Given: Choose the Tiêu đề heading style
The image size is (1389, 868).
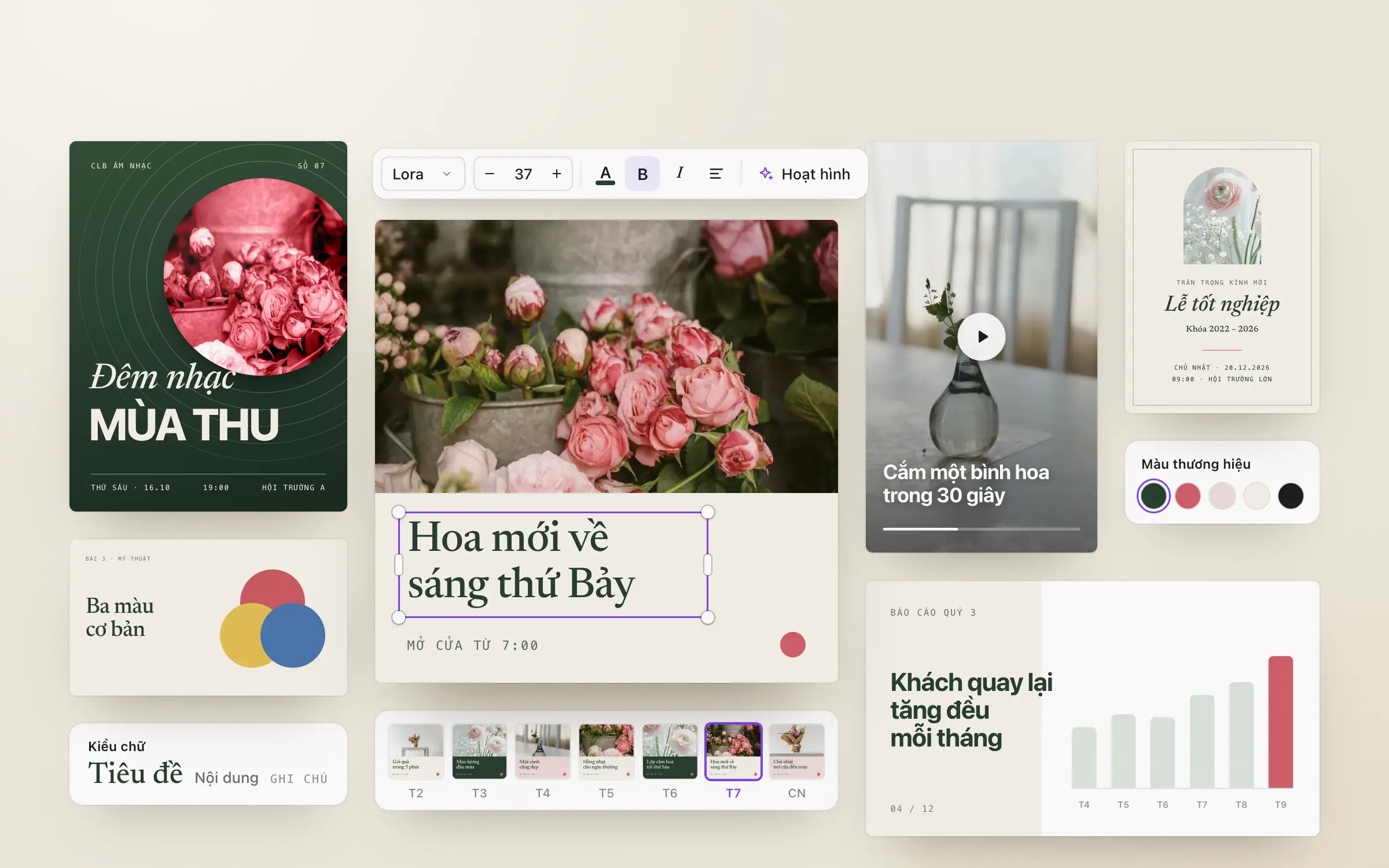Looking at the screenshot, I should coord(135,773).
